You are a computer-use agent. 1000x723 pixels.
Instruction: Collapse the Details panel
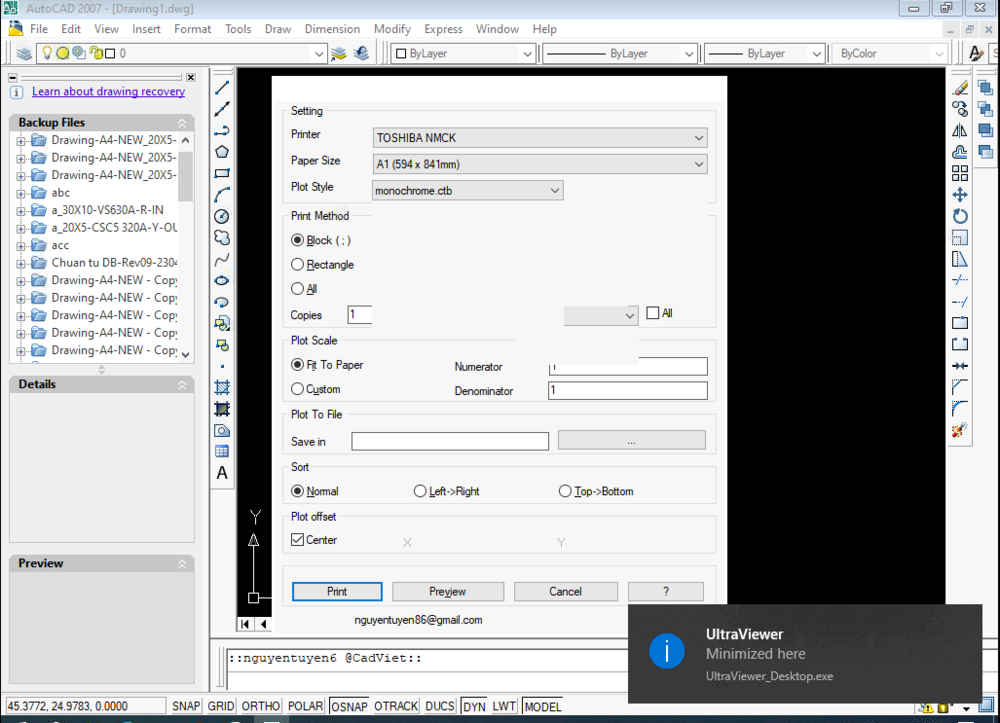point(182,384)
